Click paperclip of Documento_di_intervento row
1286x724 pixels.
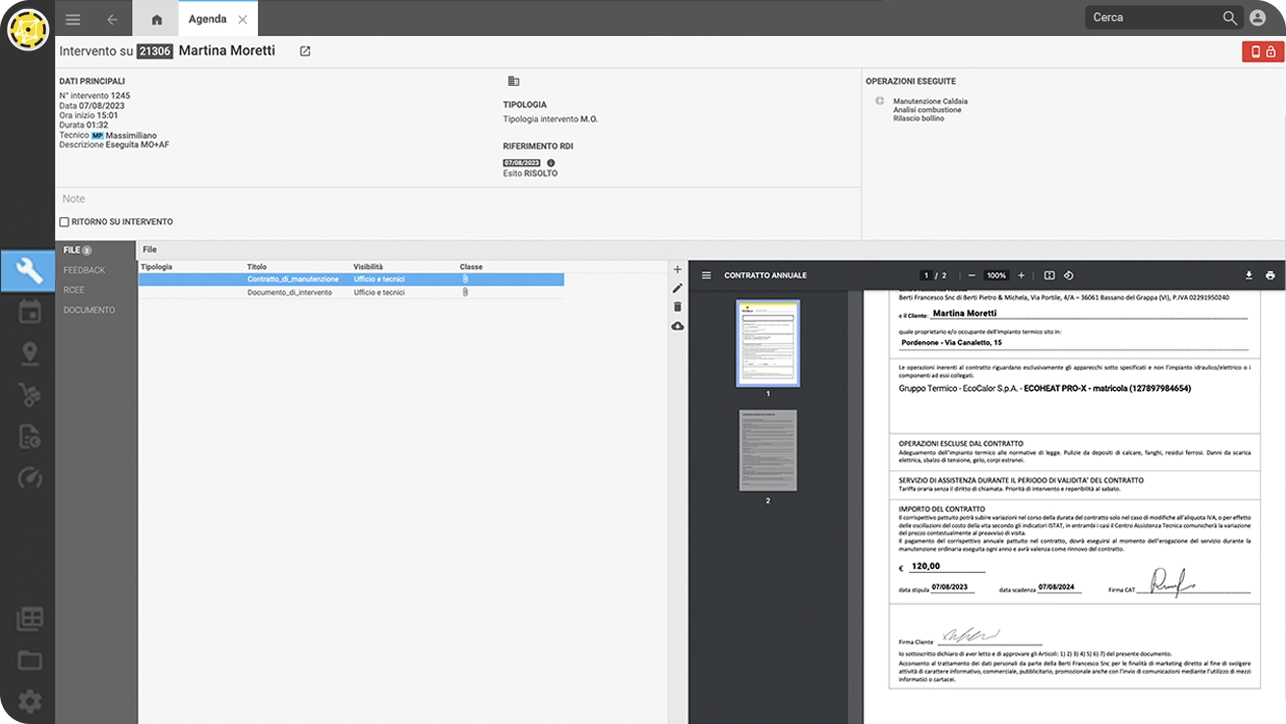click(x=465, y=293)
